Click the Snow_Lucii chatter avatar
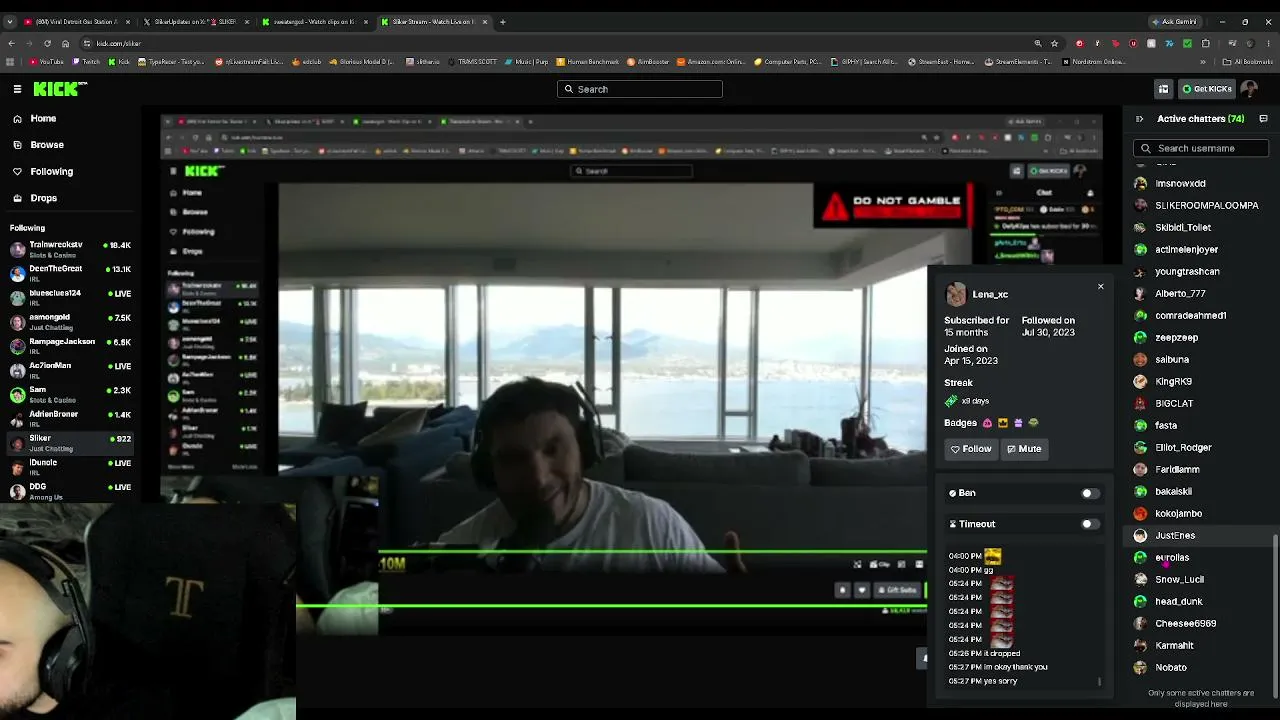The height and width of the screenshot is (720, 1280). point(1140,580)
